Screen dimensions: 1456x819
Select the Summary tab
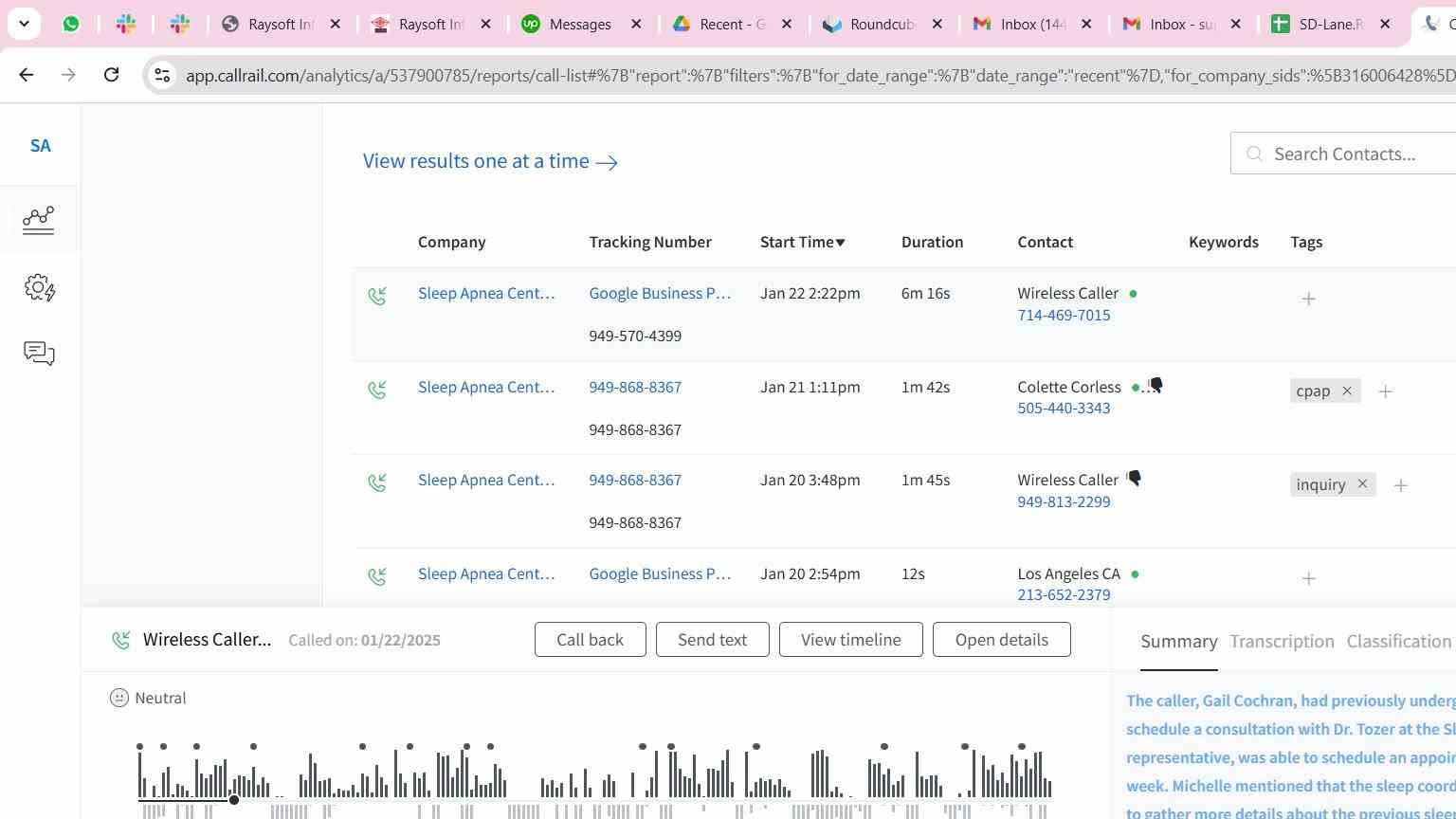[1178, 642]
